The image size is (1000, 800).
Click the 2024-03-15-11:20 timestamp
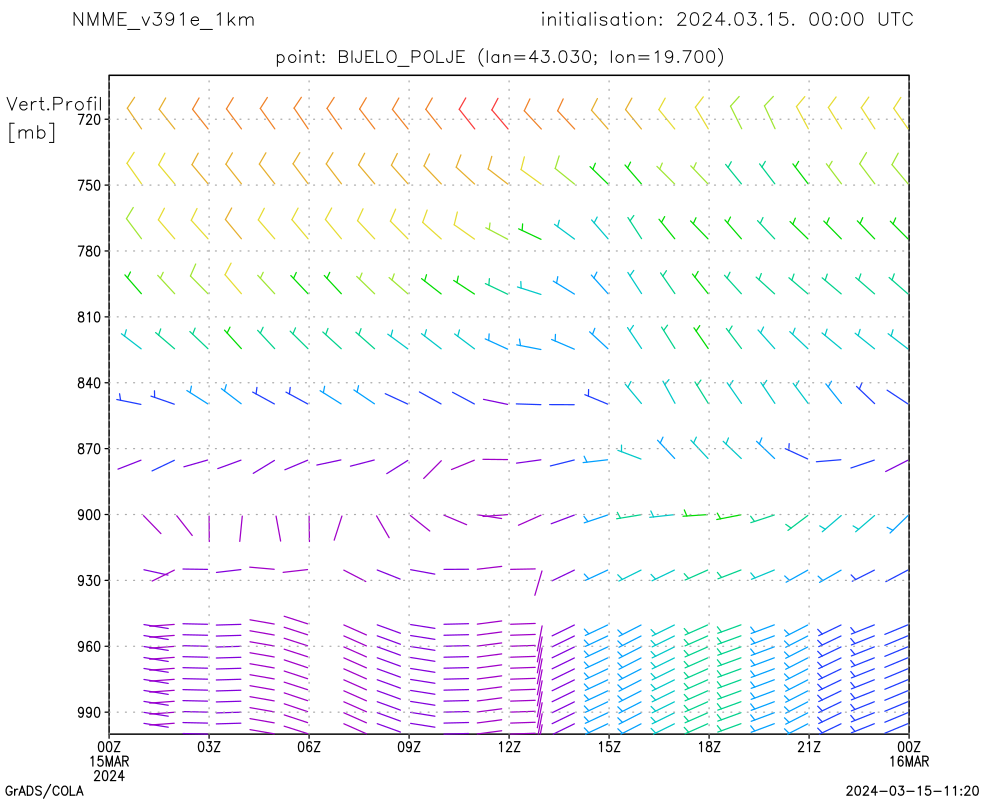point(912,792)
